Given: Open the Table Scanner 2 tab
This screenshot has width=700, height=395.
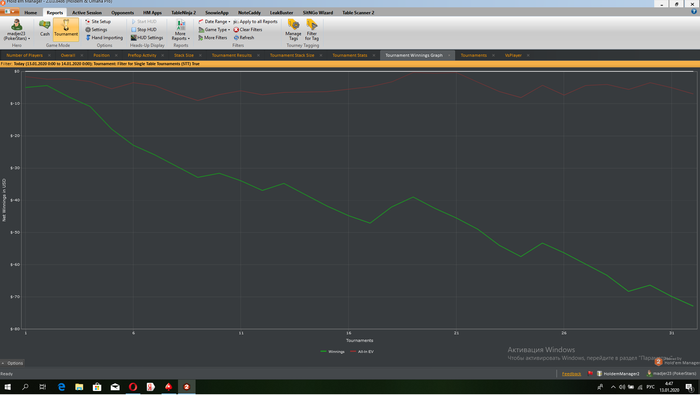Looking at the screenshot, I should click(358, 12).
